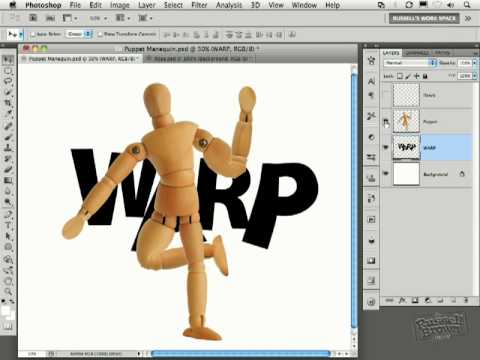The width and height of the screenshot is (480, 360).
Task: Click the Create new layer icon
Action: (x=453, y=300)
